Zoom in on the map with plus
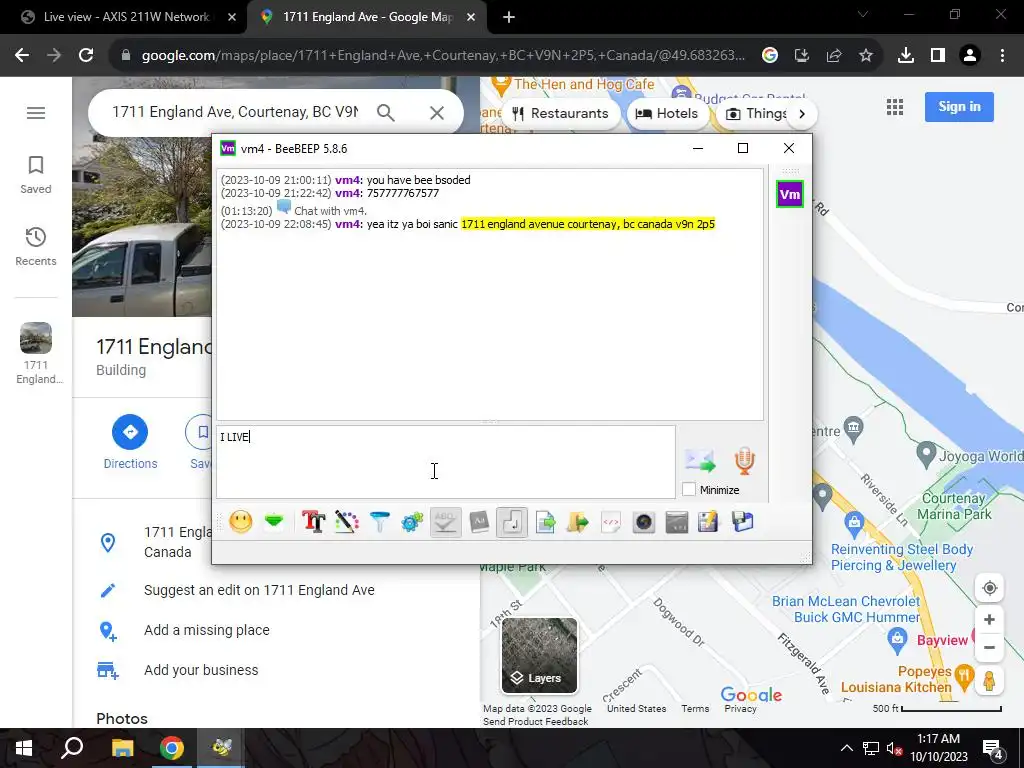 pyautogui.click(x=989, y=620)
